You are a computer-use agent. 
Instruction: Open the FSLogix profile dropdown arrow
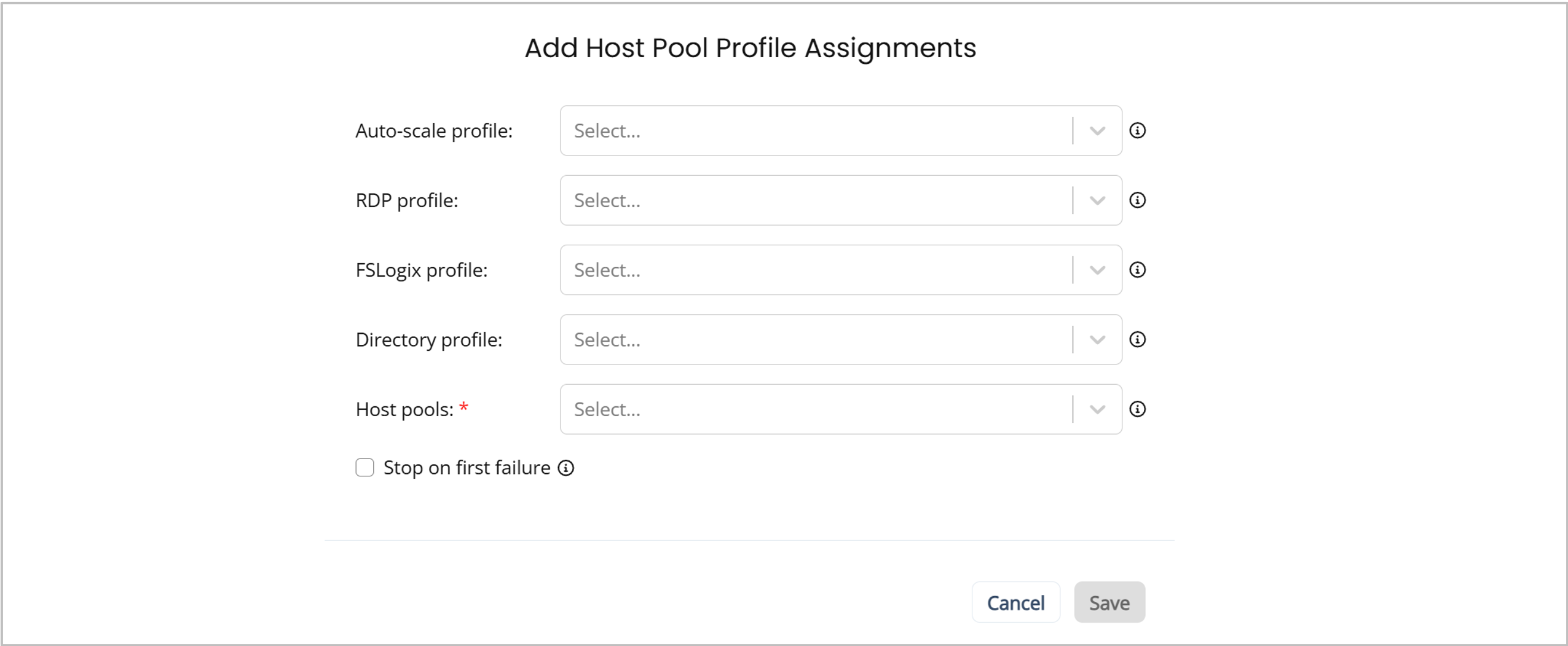pyautogui.click(x=1097, y=270)
